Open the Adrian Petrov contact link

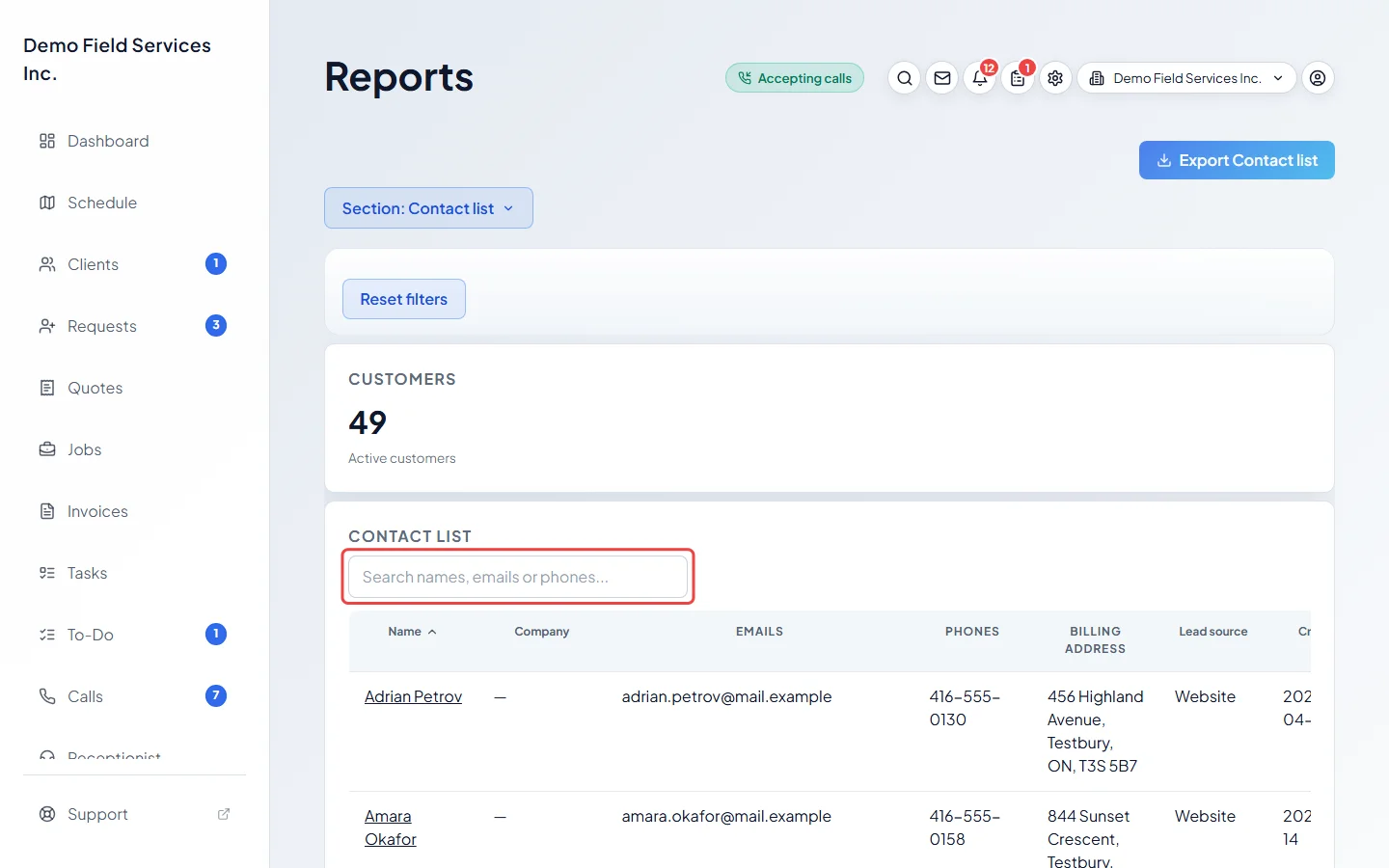tap(413, 696)
